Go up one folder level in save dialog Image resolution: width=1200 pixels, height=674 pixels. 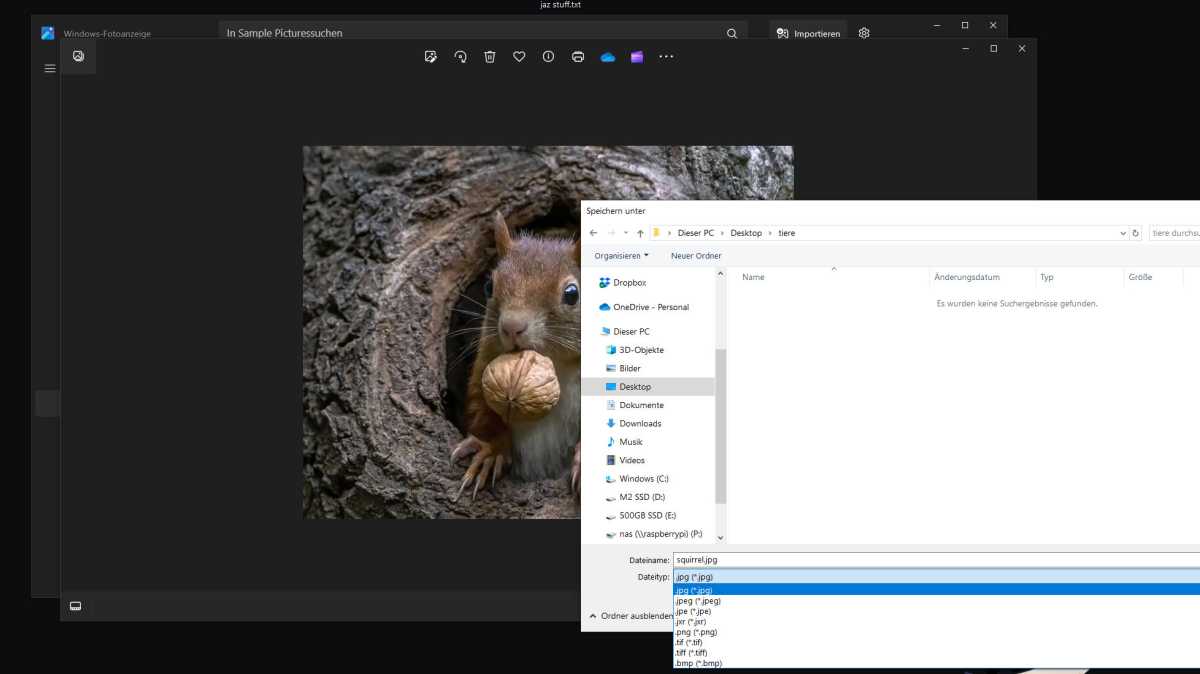640,233
